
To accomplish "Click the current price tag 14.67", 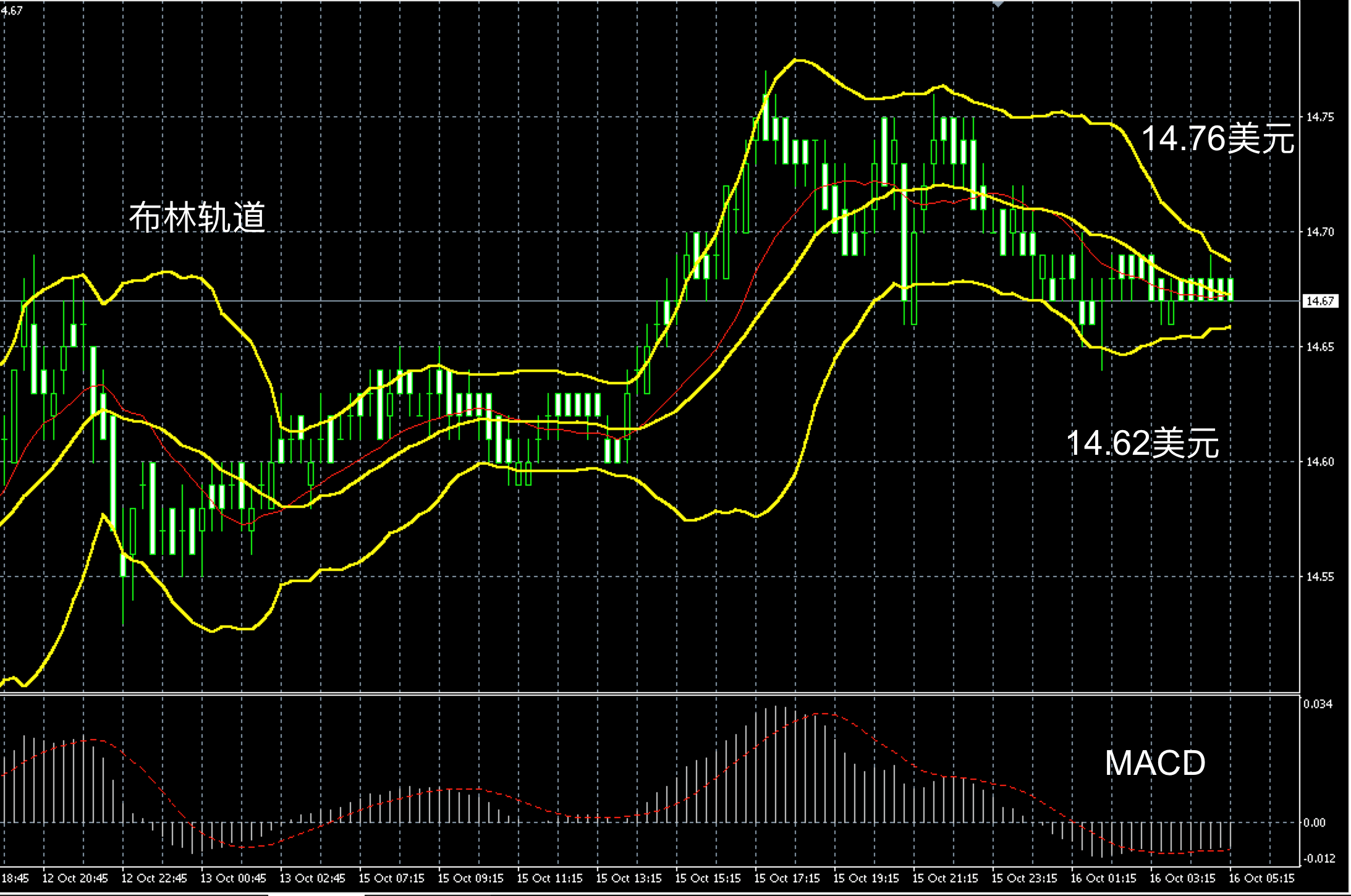I will pos(1320,301).
